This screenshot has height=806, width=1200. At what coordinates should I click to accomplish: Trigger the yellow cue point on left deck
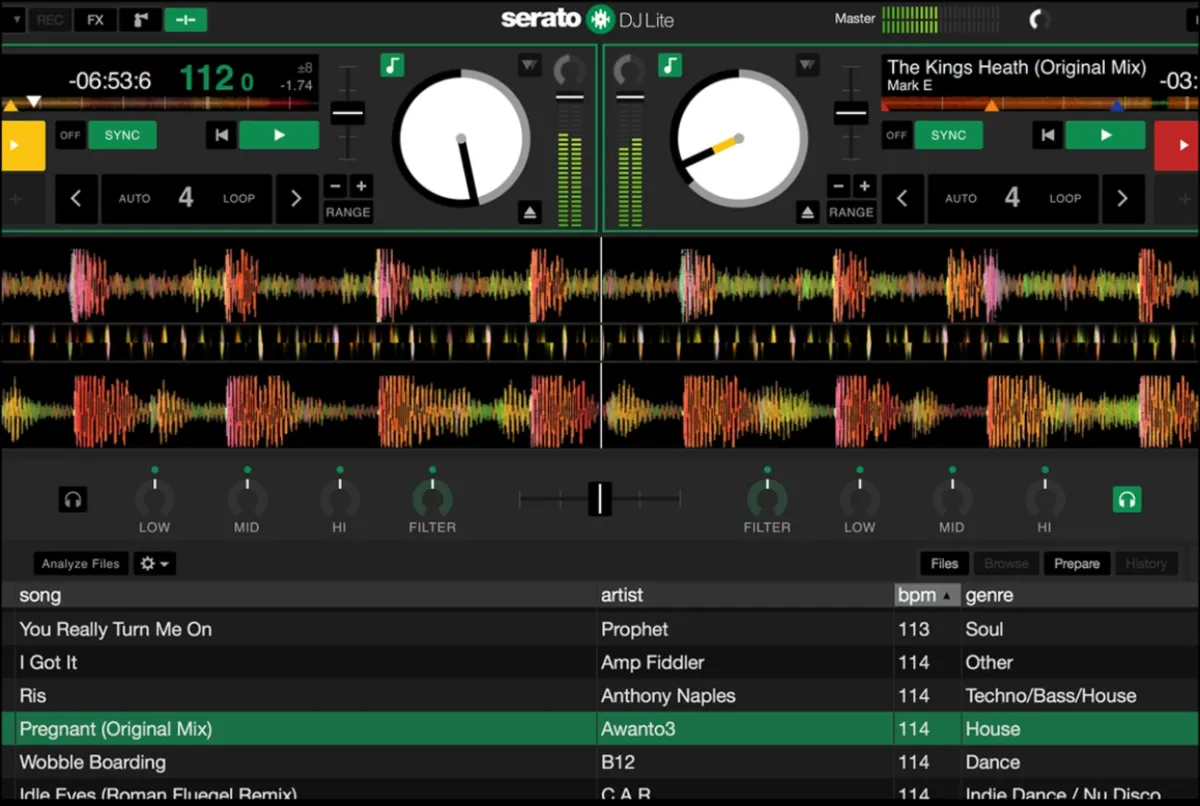tap(23, 145)
